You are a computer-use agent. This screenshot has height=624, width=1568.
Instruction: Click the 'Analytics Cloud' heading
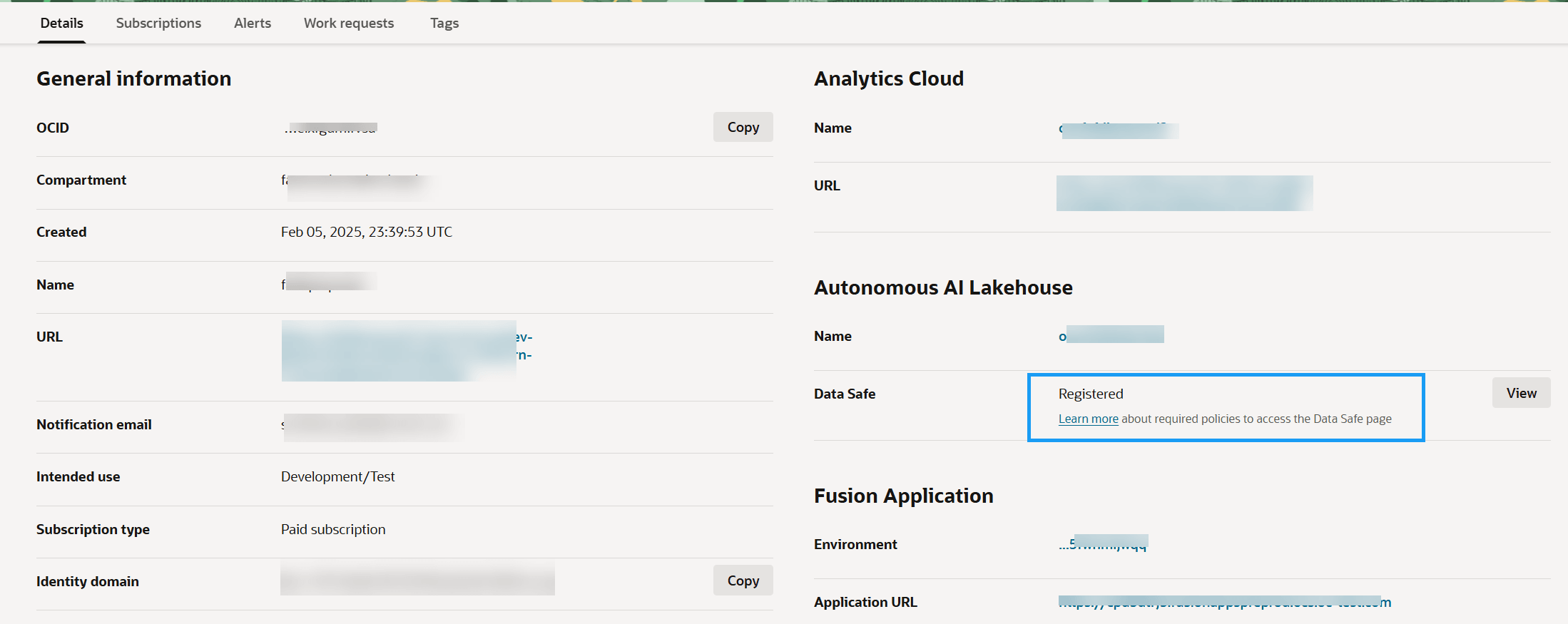click(x=889, y=78)
